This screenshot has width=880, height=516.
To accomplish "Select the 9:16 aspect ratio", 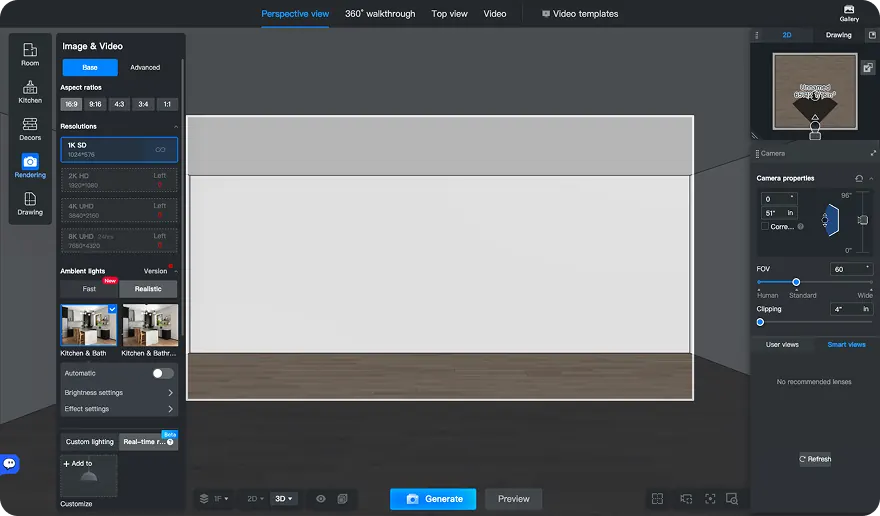I will 95,104.
